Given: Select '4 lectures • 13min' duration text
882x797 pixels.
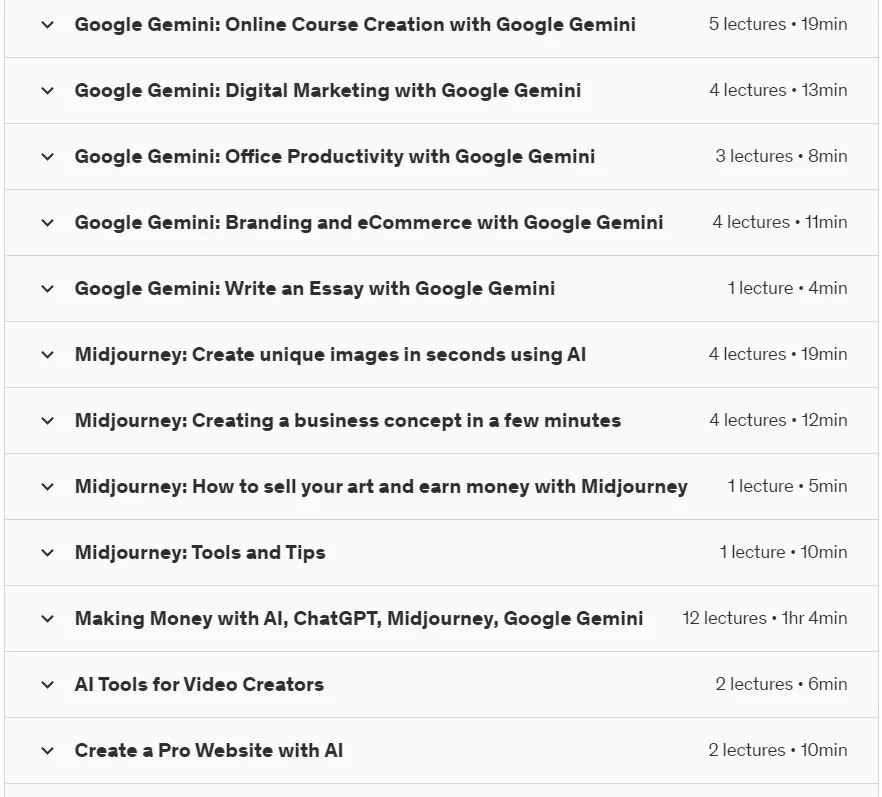Looking at the screenshot, I should click(778, 90).
